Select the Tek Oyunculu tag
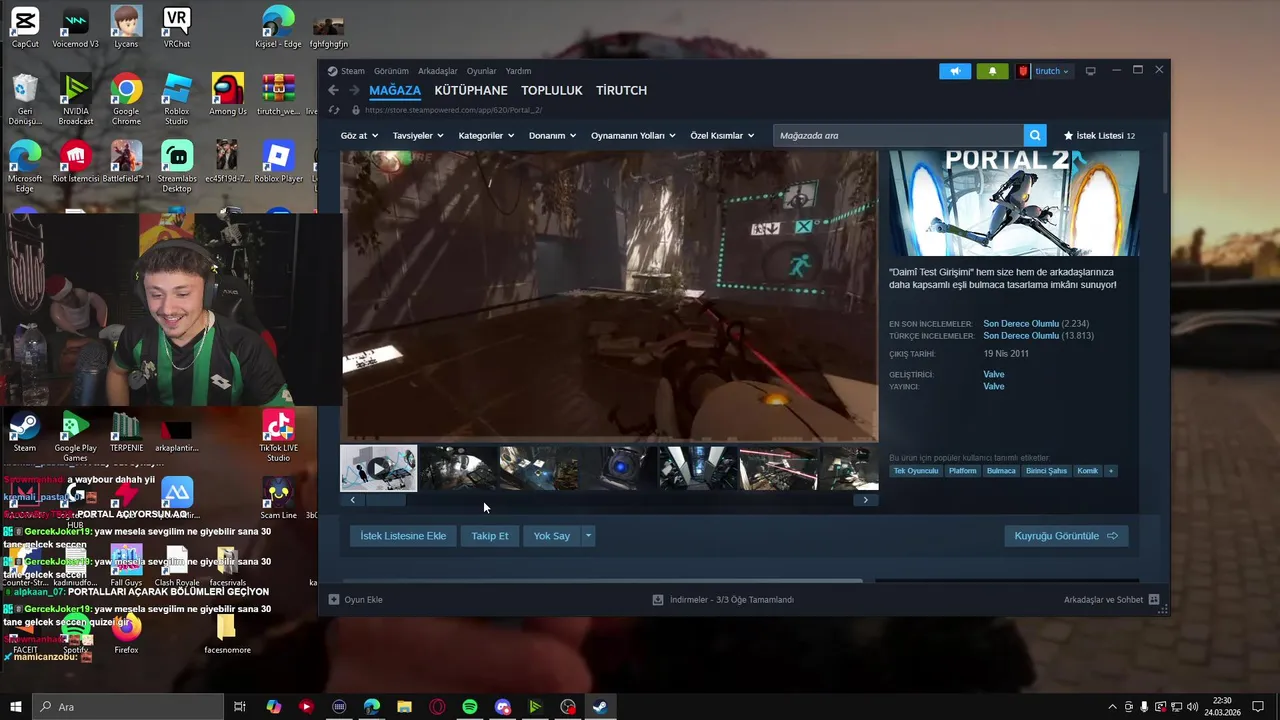Viewport: 1280px width, 720px height. point(916,471)
